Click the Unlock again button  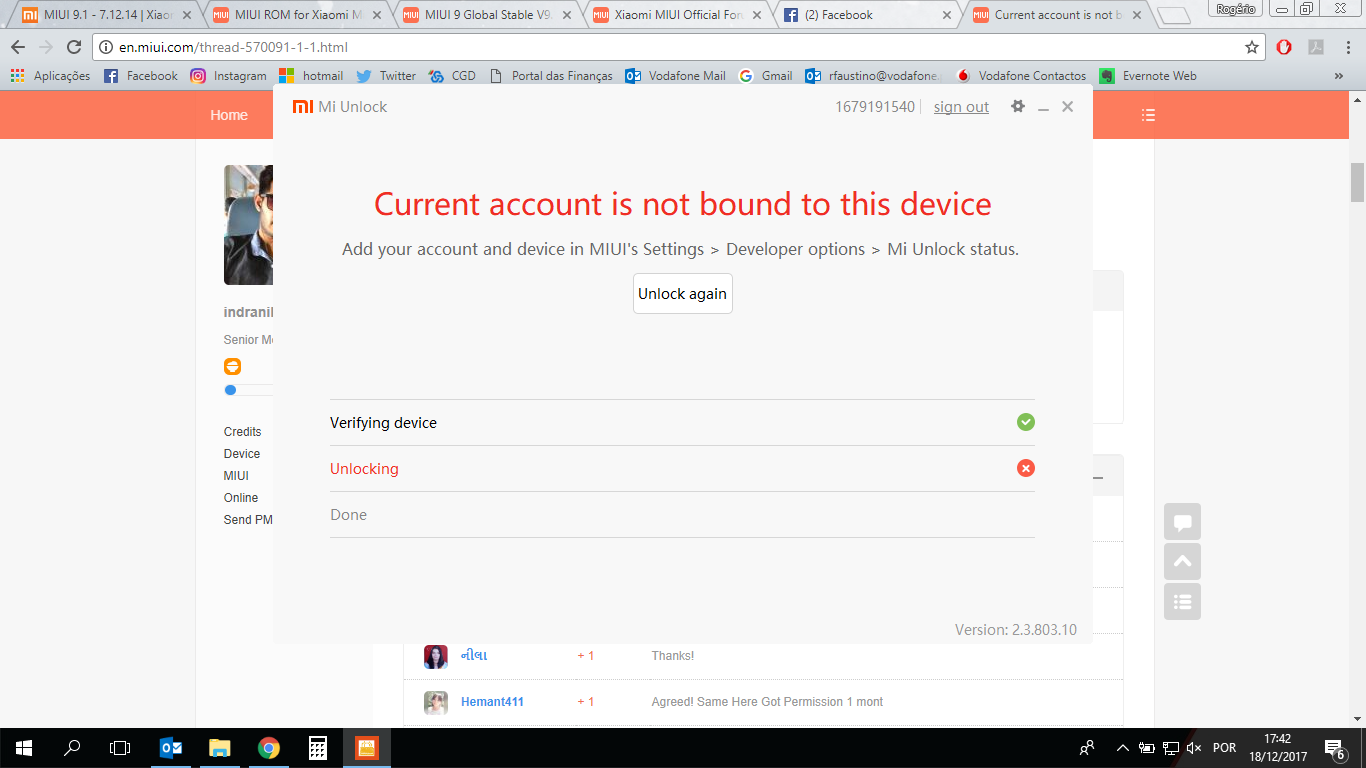point(683,294)
